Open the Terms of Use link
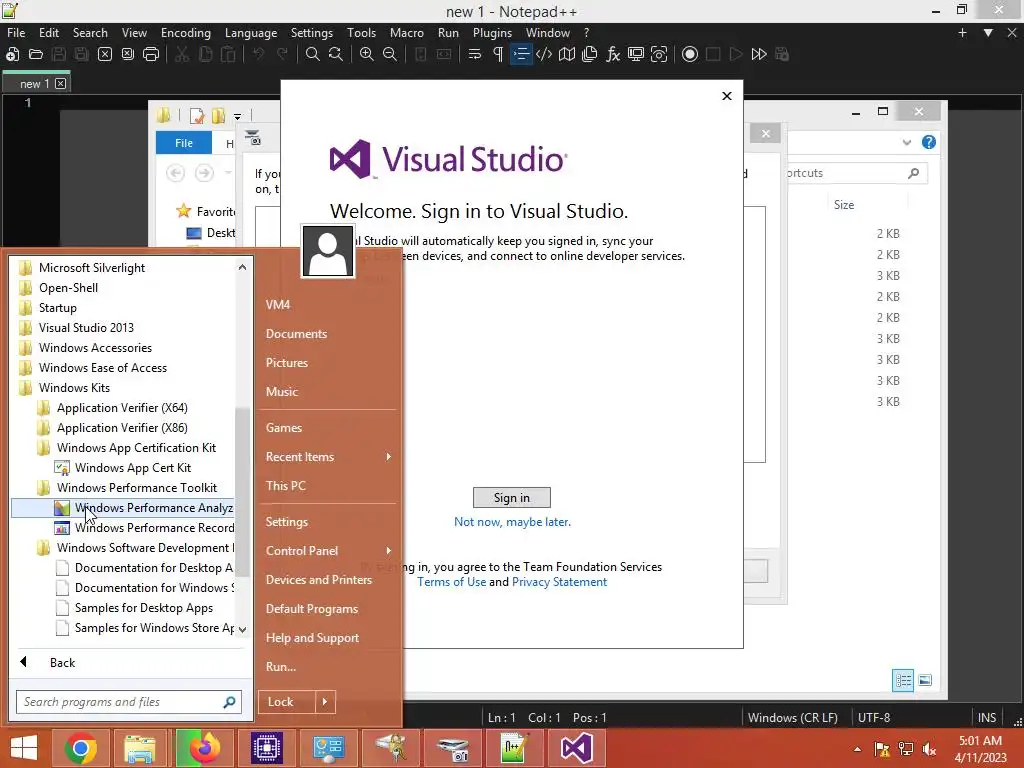 (x=451, y=582)
